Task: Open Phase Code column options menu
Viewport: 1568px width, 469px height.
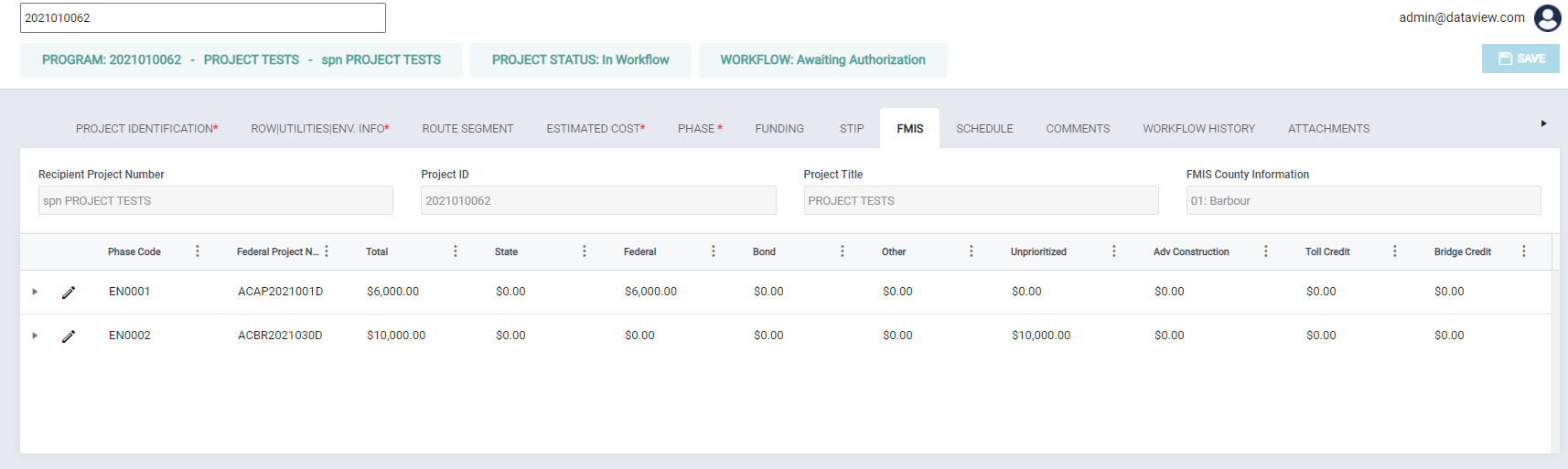Action: (x=198, y=251)
